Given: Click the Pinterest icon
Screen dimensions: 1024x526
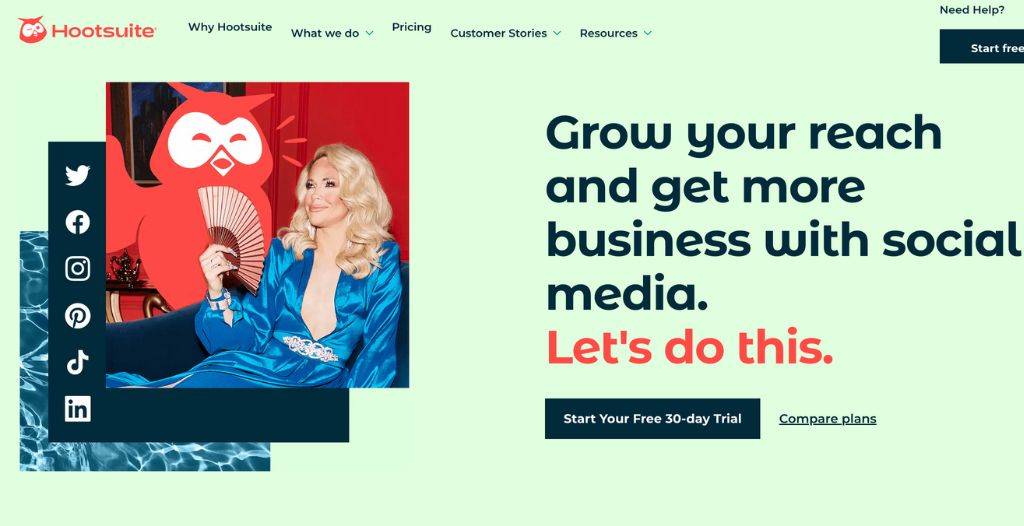Looking at the screenshot, I should click(x=78, y=316).
